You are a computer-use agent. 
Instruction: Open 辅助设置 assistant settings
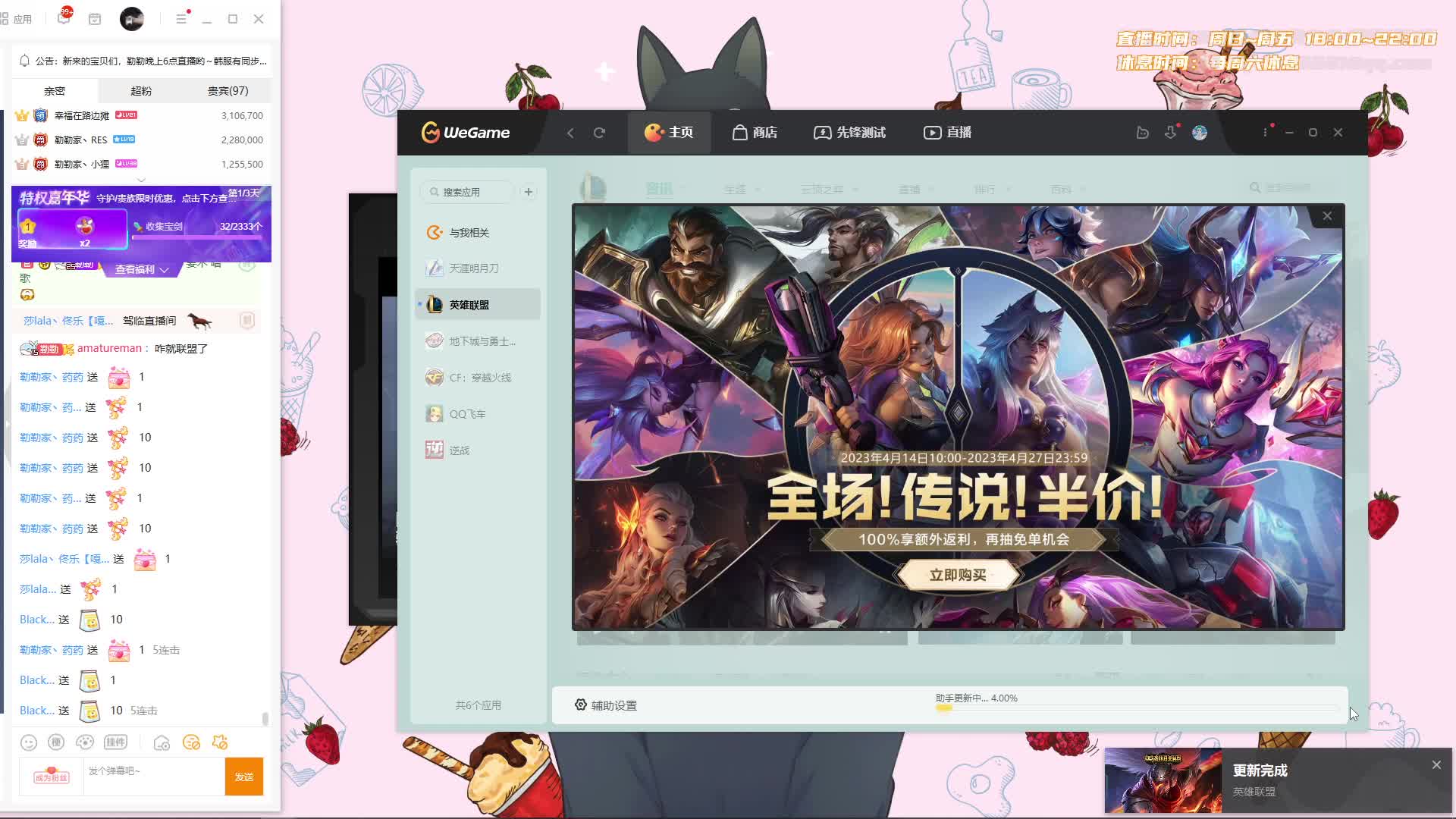[605, 705]
